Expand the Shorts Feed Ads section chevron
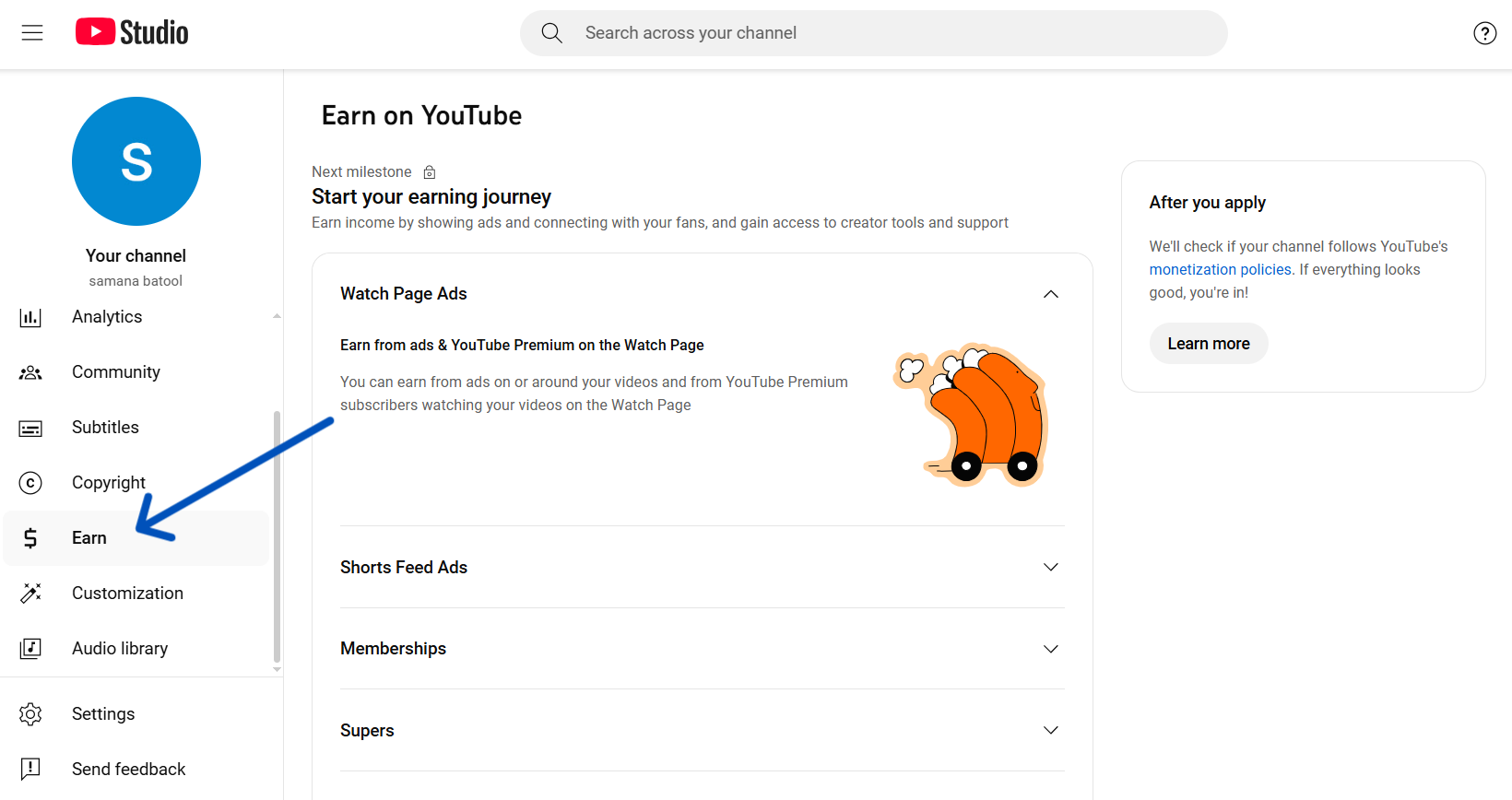 [x=1050, y=567]
